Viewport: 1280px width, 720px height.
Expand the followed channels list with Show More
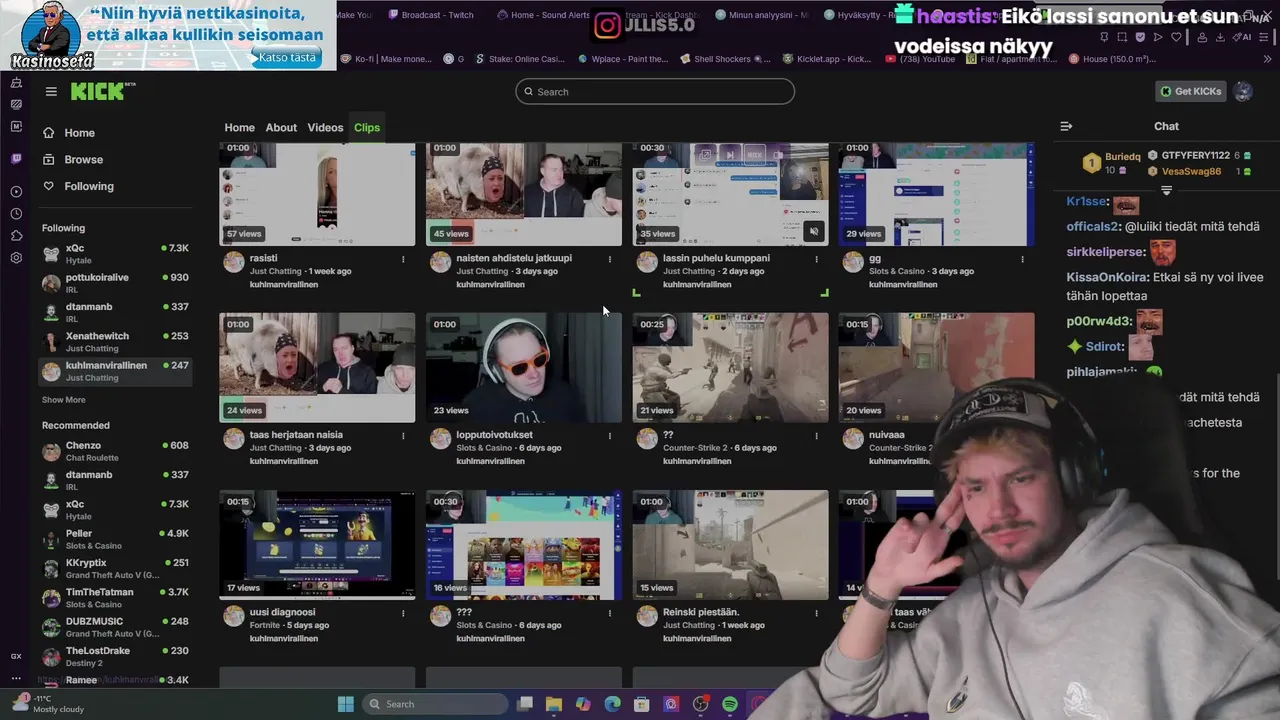[x=63, y=400]
